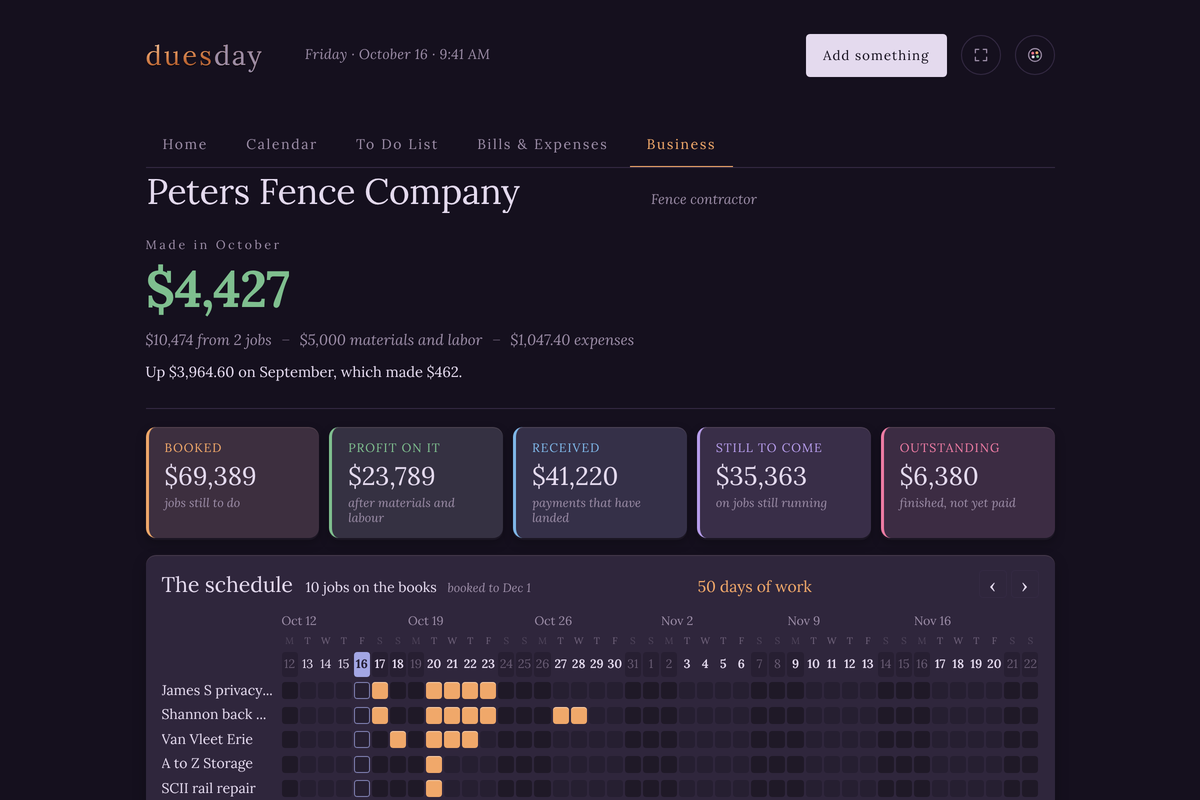
Task: Select the James S privacy... job row label
Action: tap(217, 690)
